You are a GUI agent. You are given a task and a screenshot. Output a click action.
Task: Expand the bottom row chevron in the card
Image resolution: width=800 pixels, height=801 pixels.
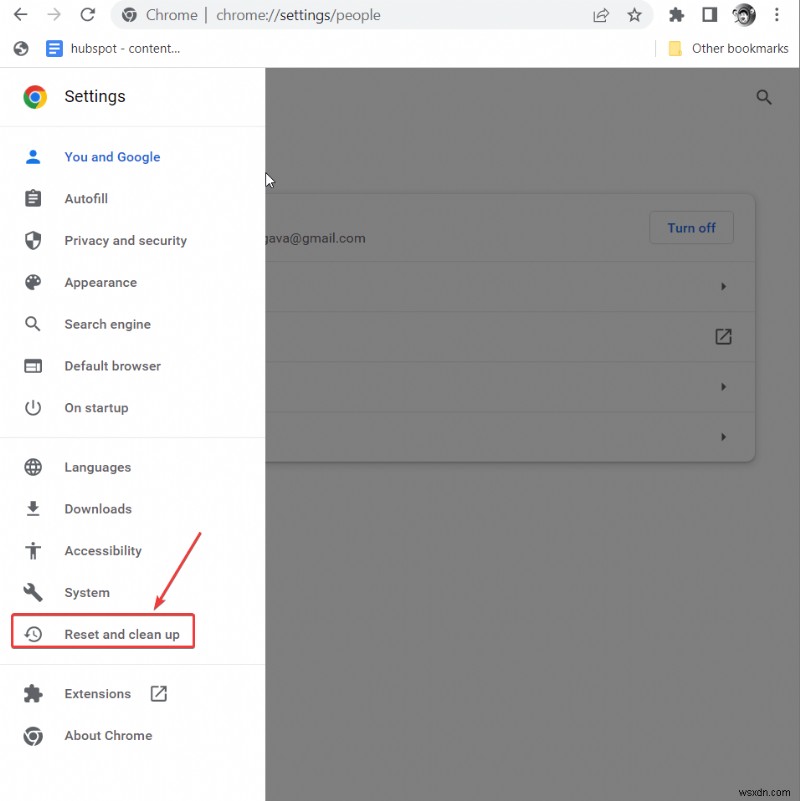pyautogui.click(x=723, y=436)
